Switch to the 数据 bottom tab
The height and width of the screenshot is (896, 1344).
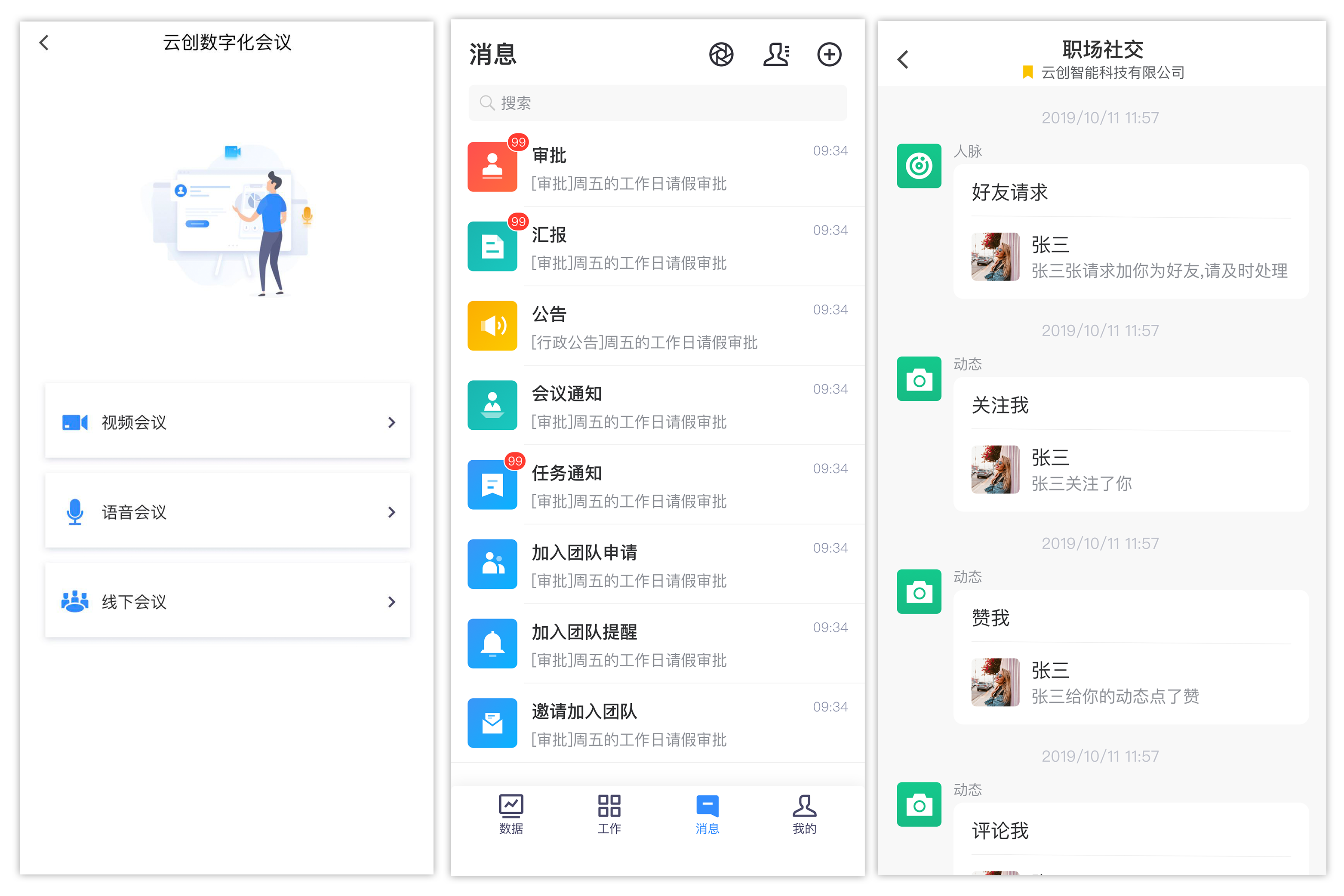(x=511, y=814)
